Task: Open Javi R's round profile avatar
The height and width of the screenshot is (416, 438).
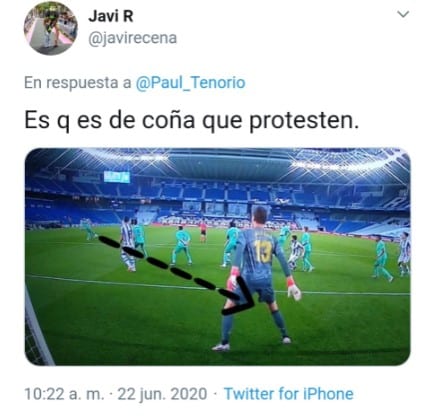Action: point(50,28)
